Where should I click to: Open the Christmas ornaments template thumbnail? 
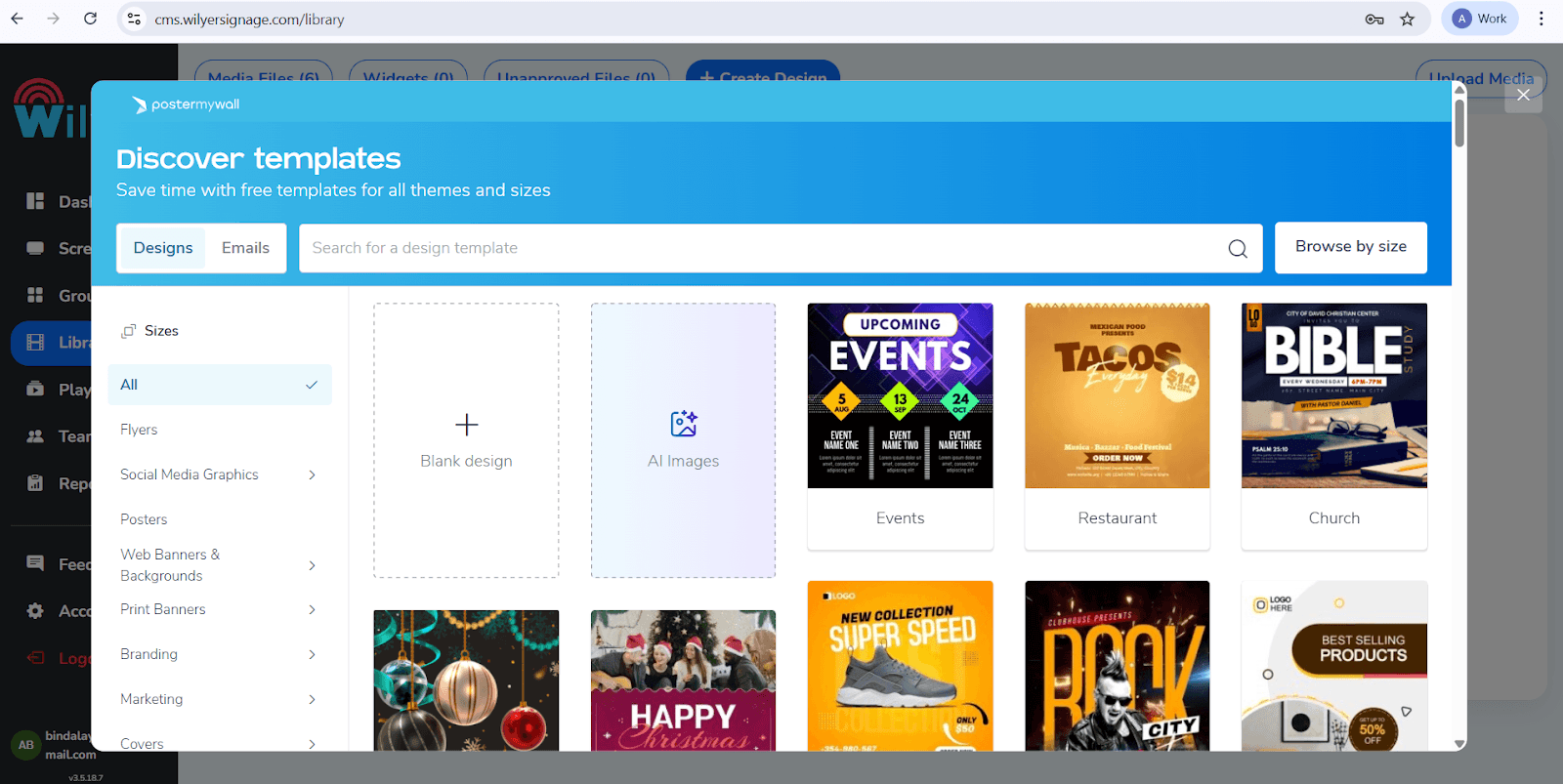click(466, 681)
